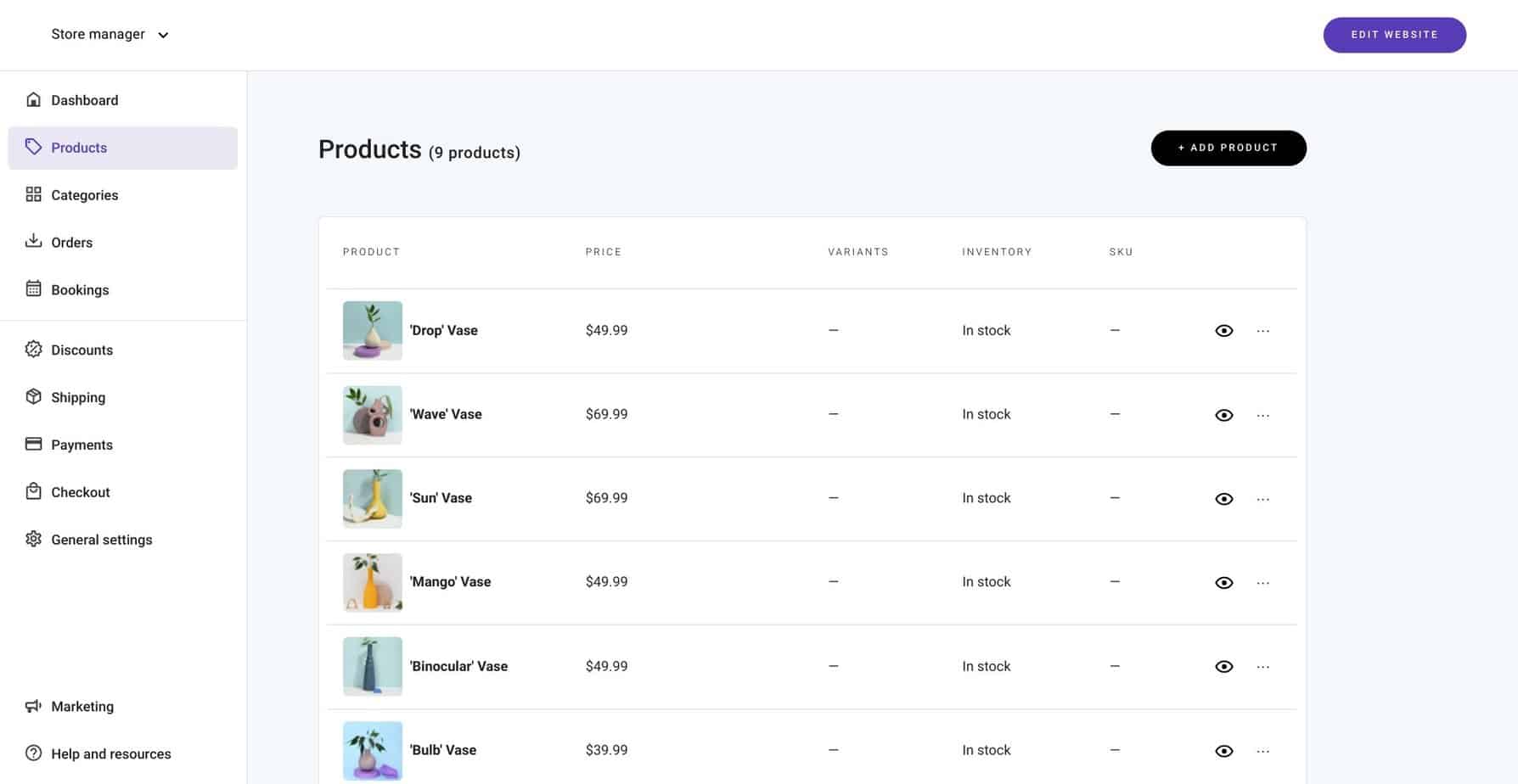1518x784 pixels.
Task: Click the Orders download-tray icon
Action: [x=33, y=242]
